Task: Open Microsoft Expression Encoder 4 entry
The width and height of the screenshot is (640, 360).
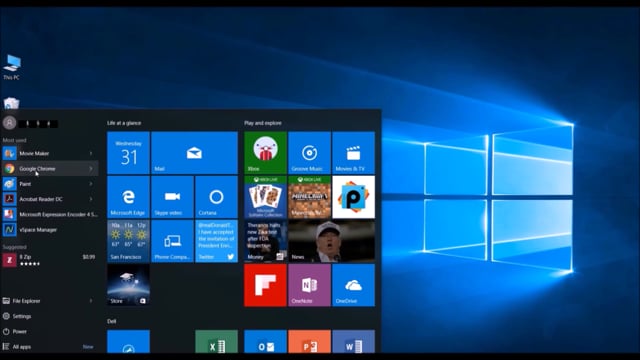Action: pos(50,214)
